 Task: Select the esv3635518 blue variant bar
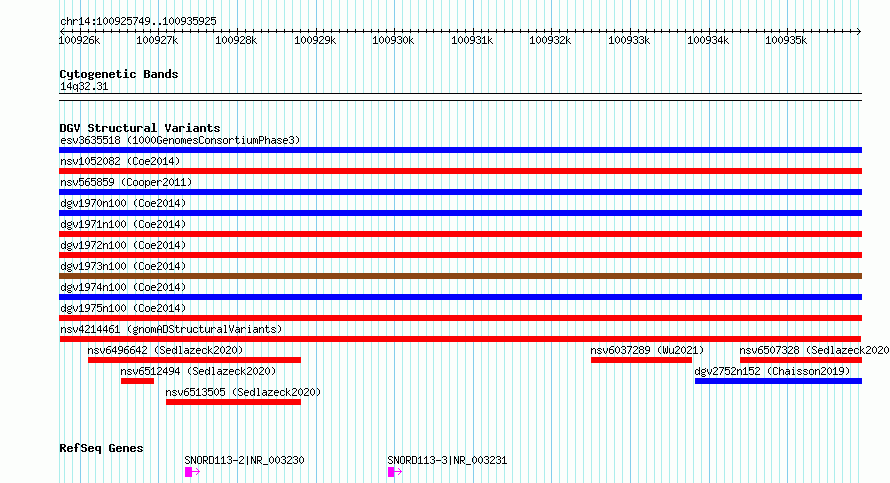[460, 150]
